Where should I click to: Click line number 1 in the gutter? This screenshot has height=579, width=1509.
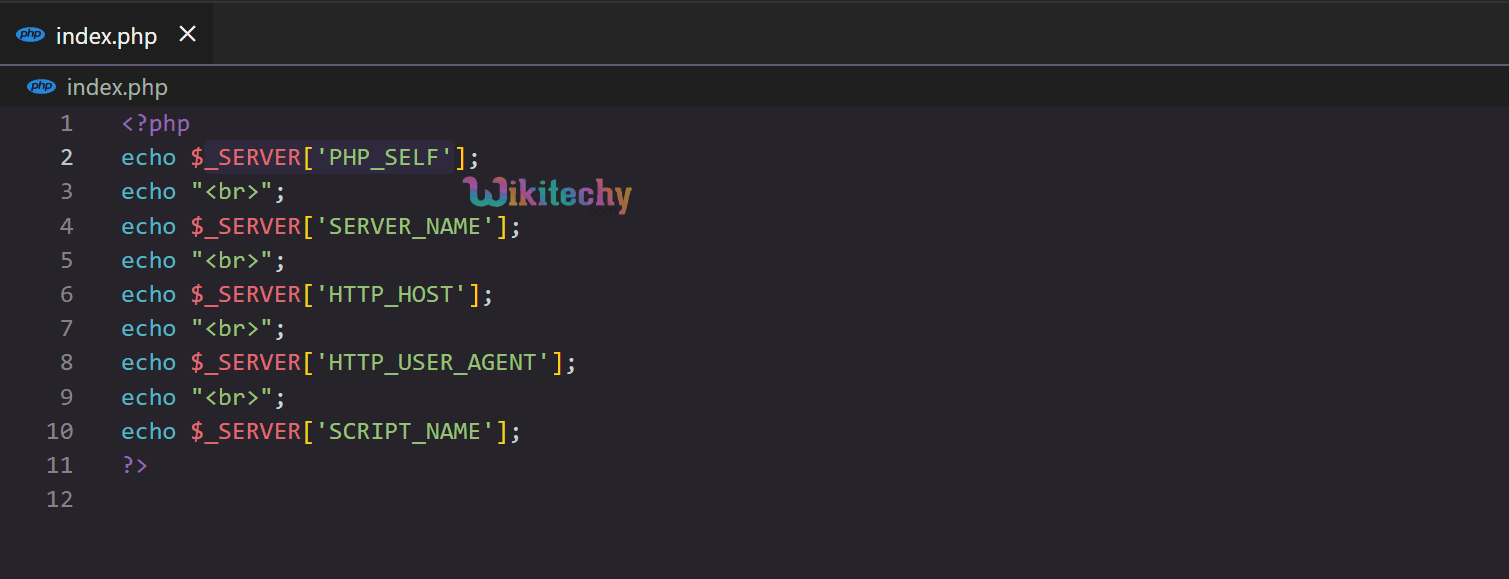(x=66, y=124)
